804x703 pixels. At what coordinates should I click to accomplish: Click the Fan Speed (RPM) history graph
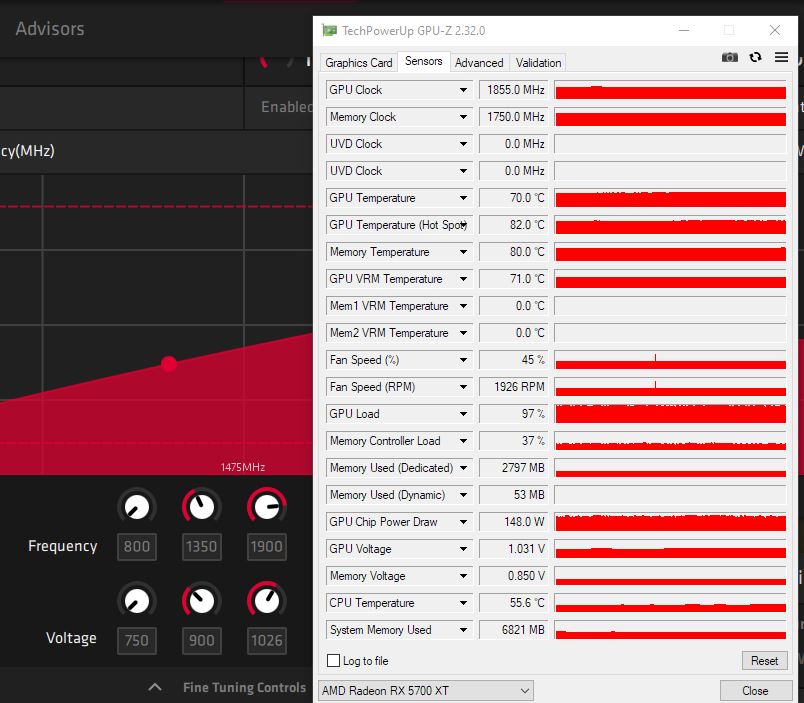point(670,387)
